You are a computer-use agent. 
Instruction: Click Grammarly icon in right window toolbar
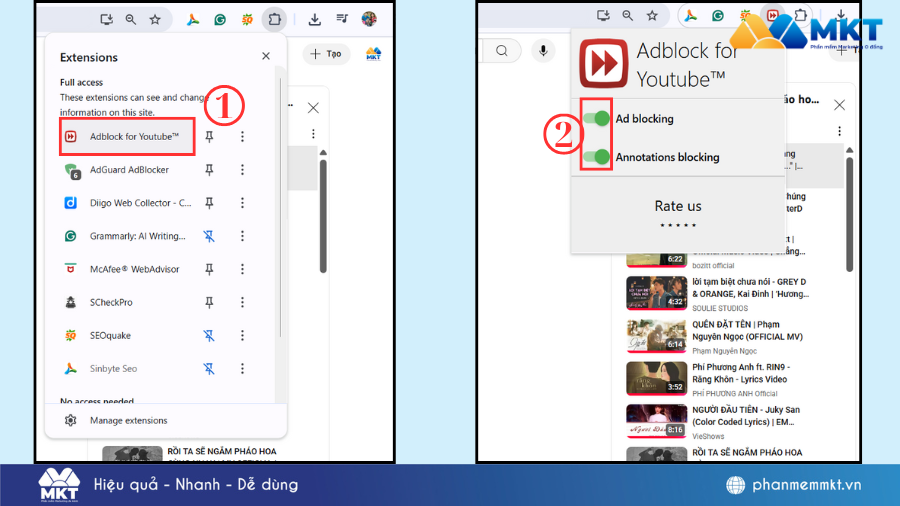click(717, 16)
